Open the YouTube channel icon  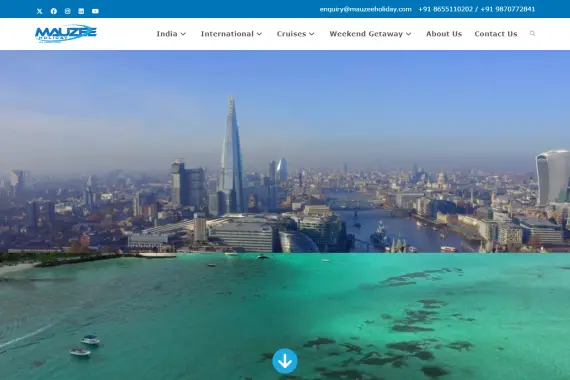coord(95,11)
